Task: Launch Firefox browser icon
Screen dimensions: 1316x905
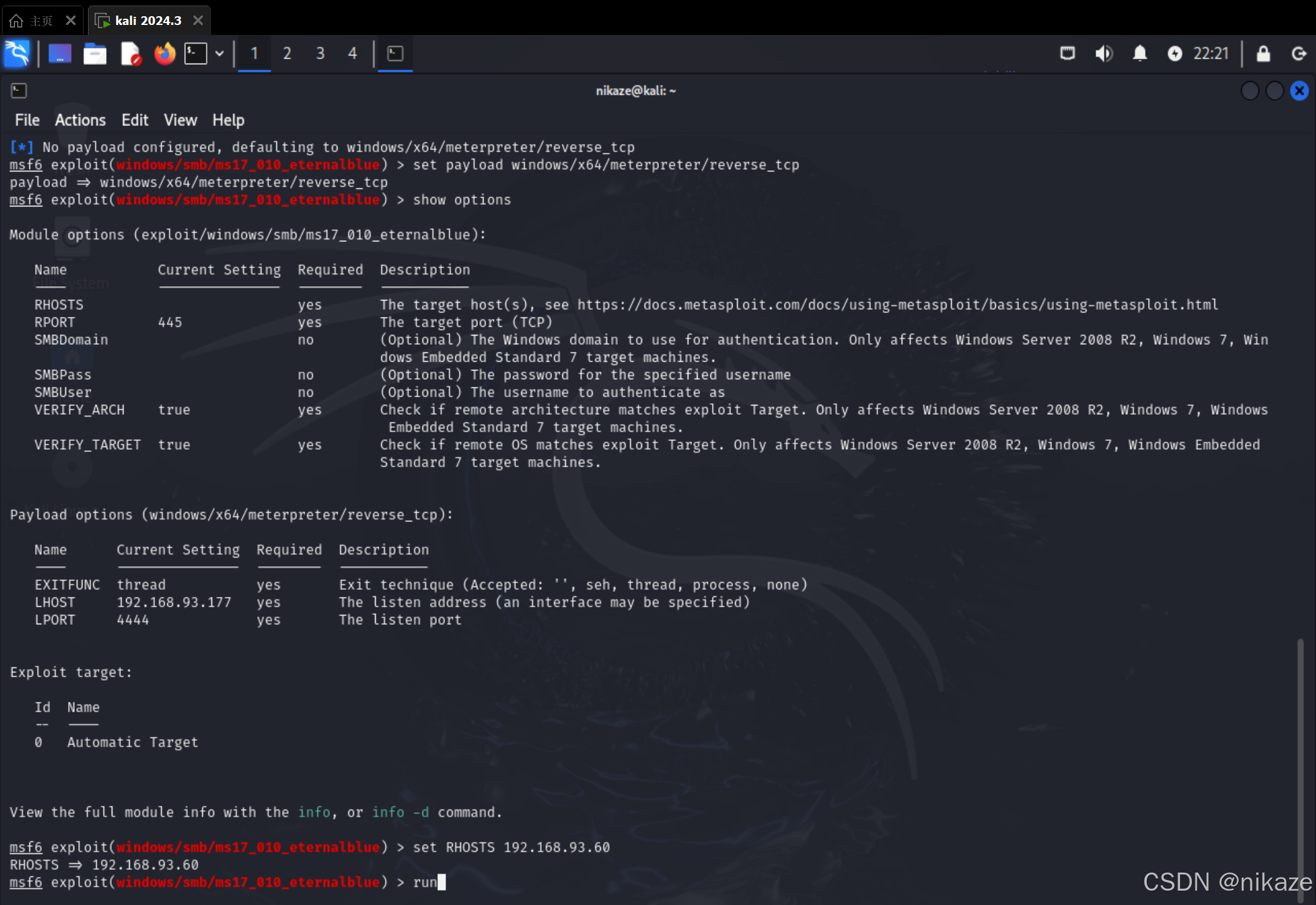Action: point(165,54)
